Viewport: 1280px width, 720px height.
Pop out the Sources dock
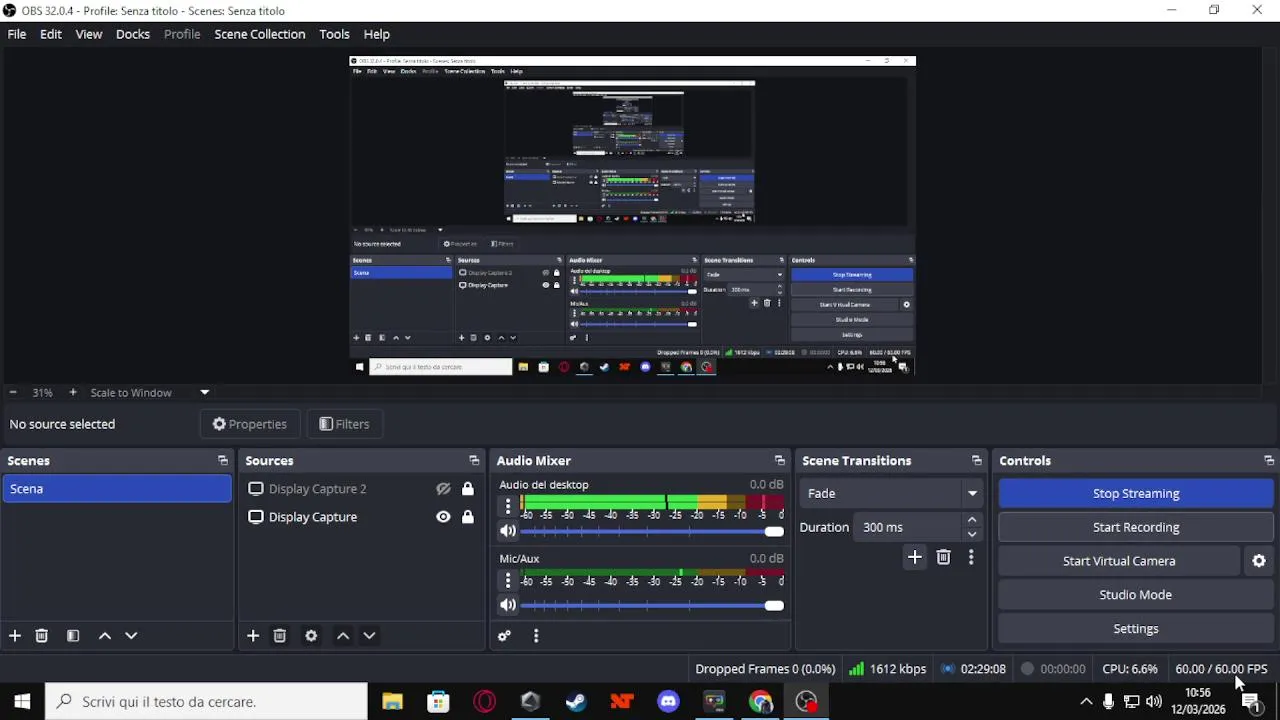(474, 461)
